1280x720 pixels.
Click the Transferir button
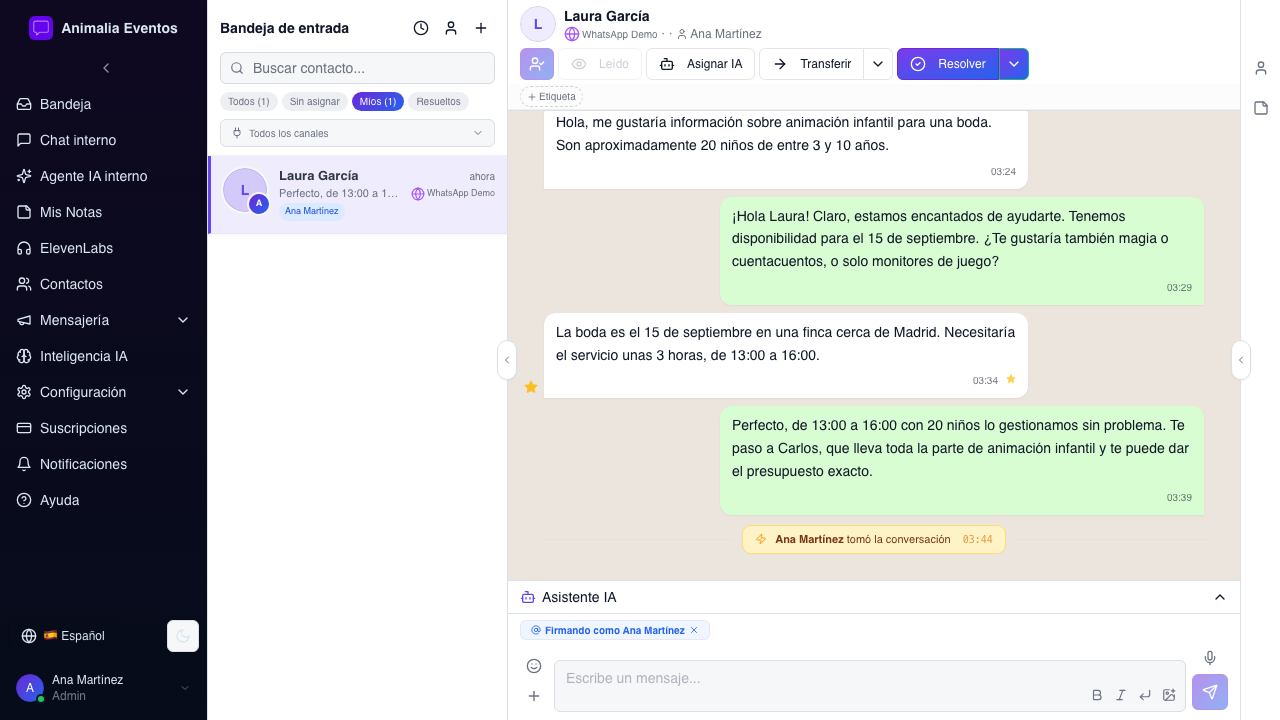pos(811,64)
